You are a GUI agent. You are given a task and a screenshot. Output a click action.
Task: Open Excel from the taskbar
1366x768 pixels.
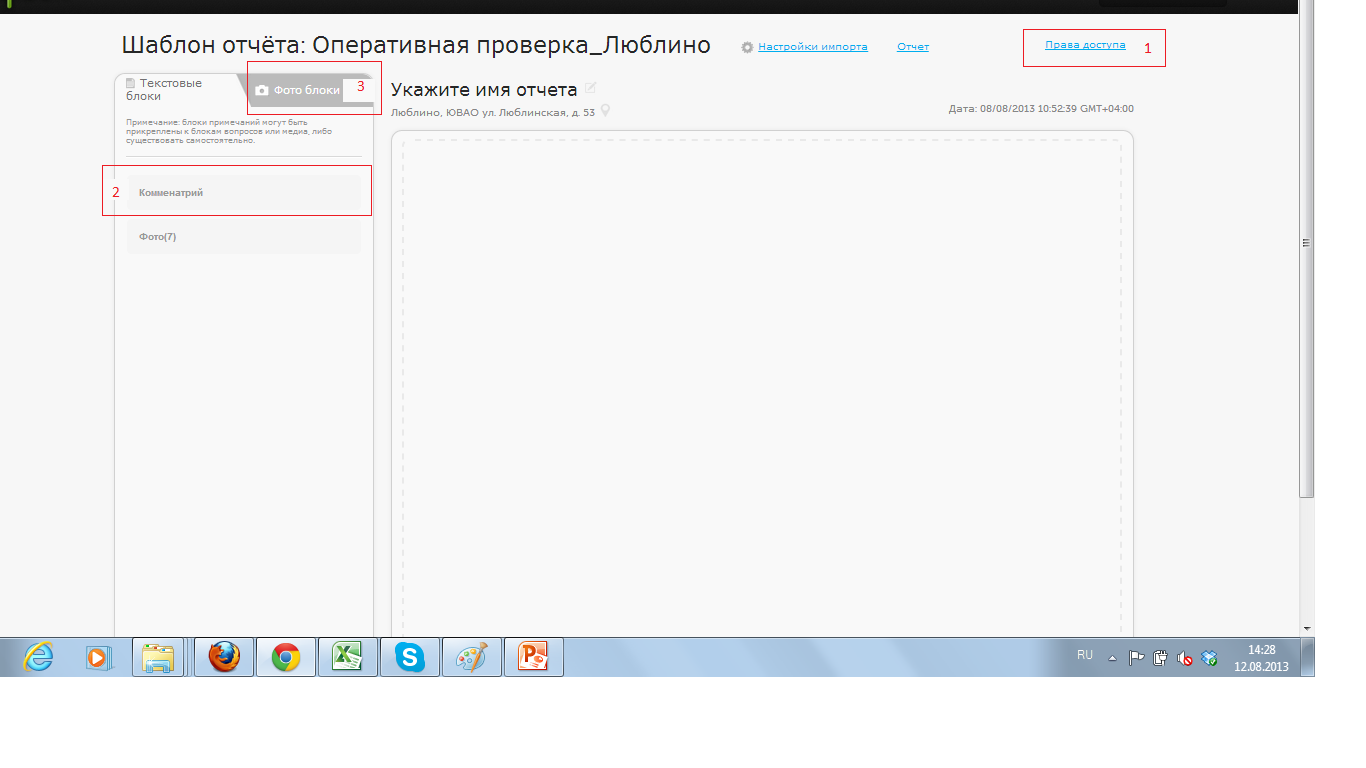[347, 657]
